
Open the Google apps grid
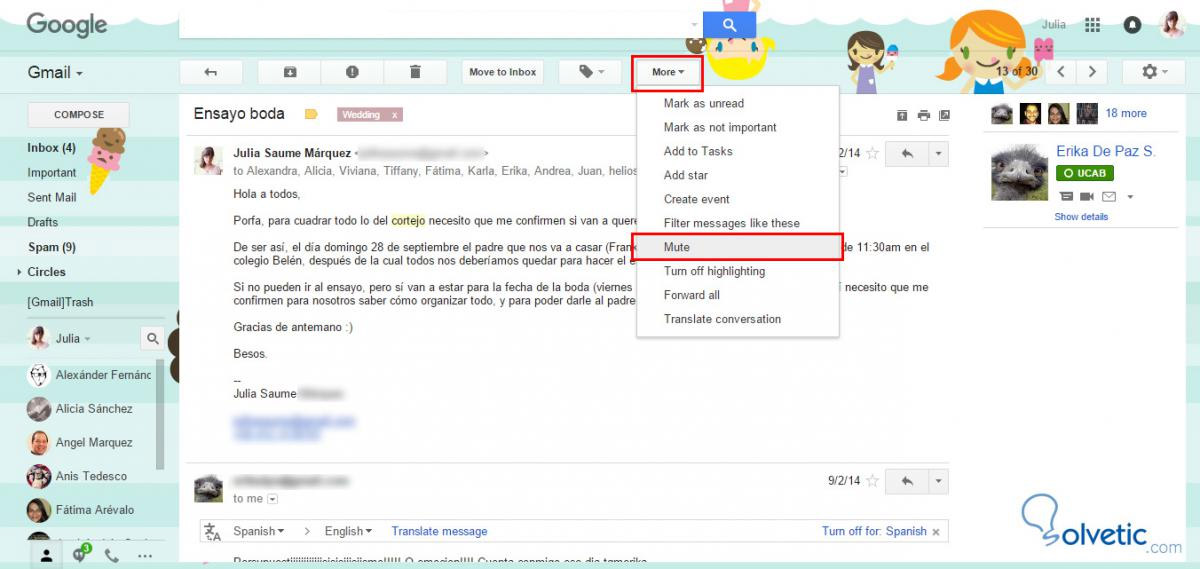1092,25
